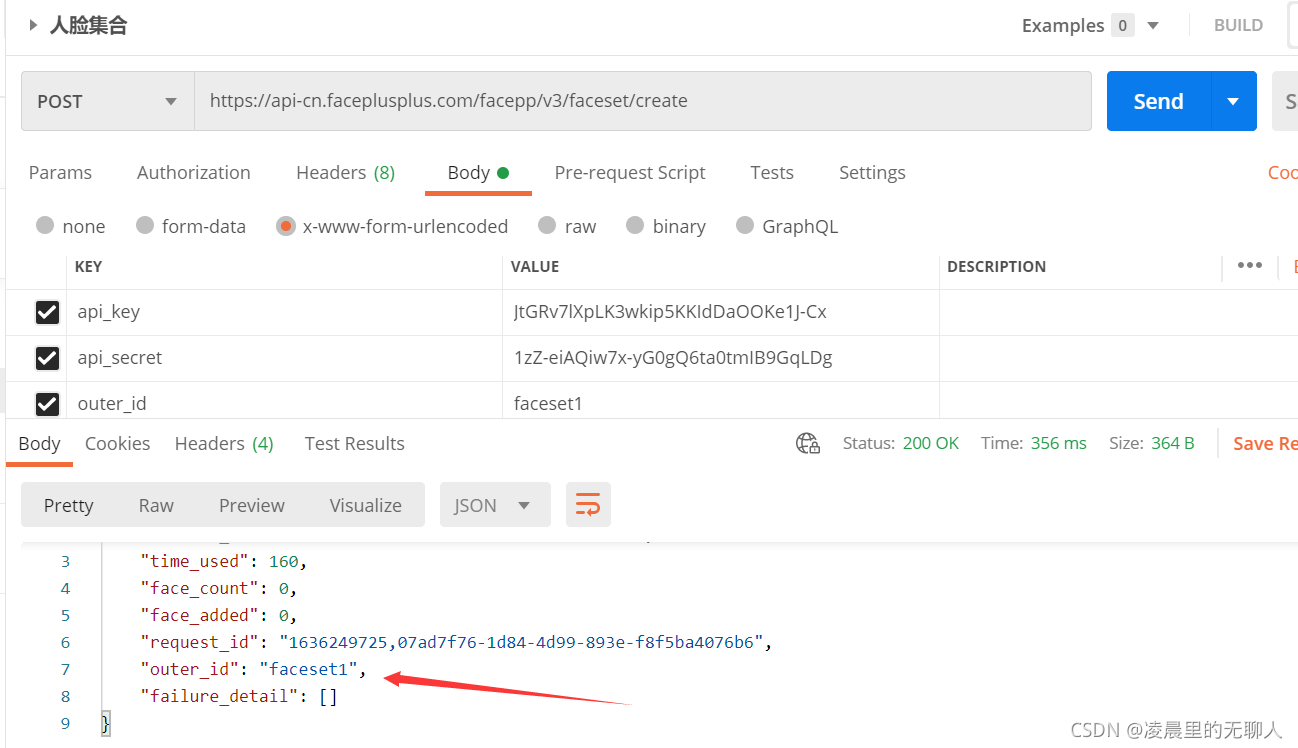Open the POST method dropdown

[x=107, y=101]
